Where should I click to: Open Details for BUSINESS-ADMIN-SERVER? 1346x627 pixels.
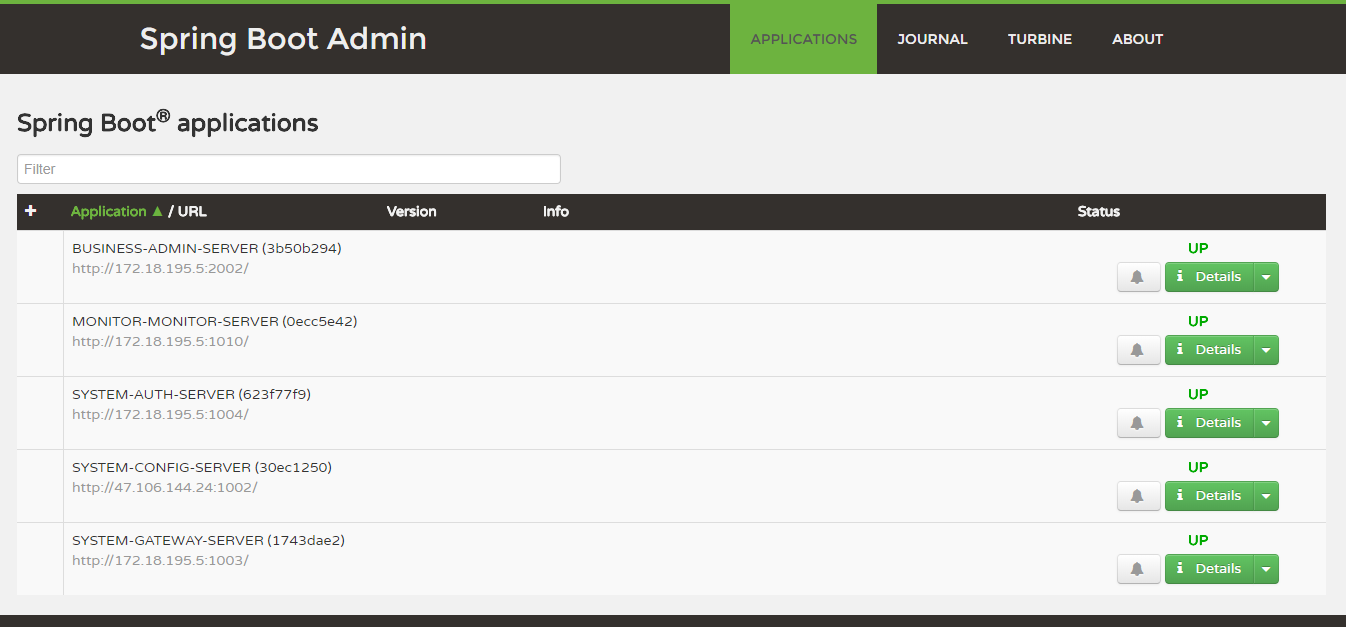pos(1209,277)
